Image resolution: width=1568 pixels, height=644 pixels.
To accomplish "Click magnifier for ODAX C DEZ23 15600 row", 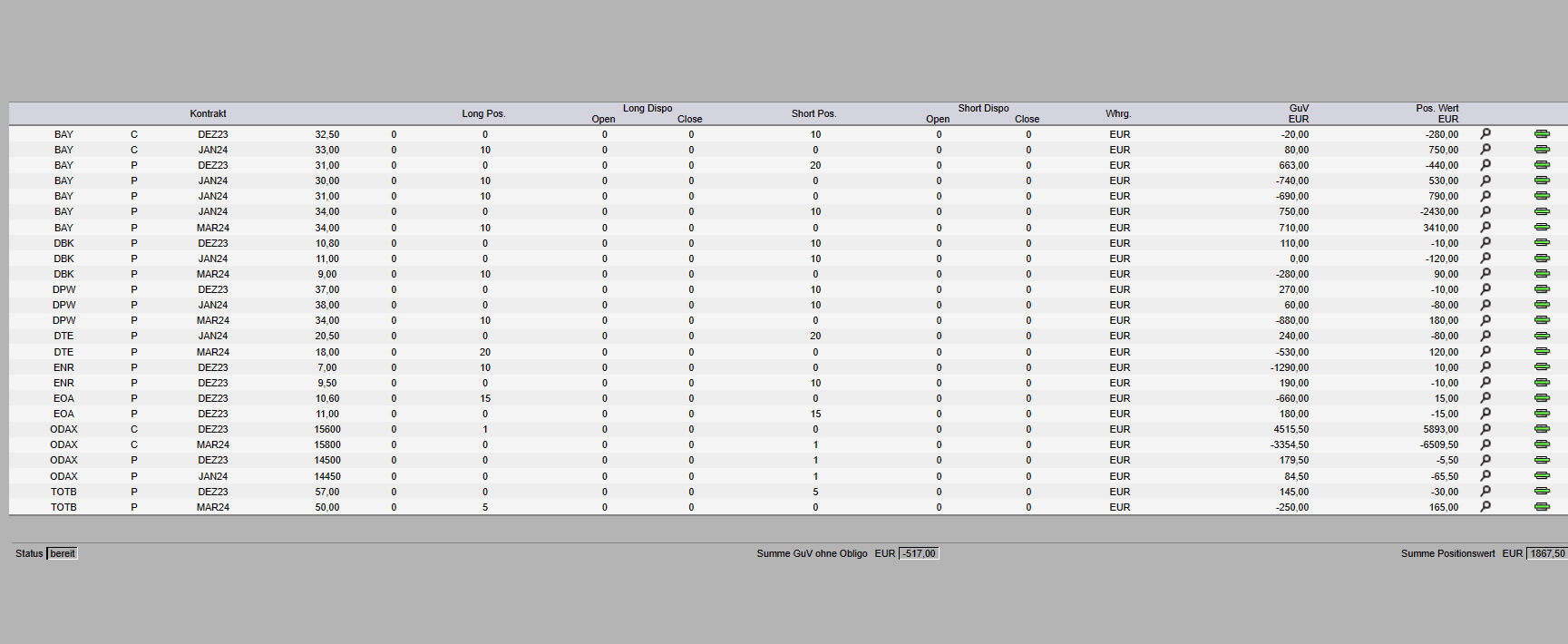I will coord(1485,429).
